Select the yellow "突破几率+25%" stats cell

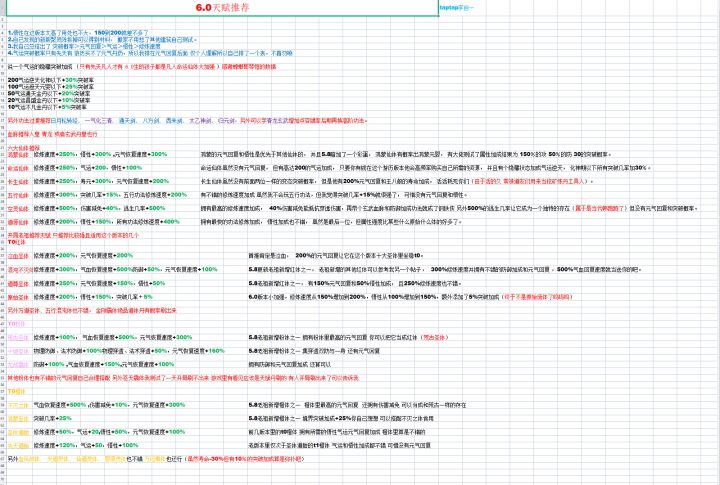52,418
